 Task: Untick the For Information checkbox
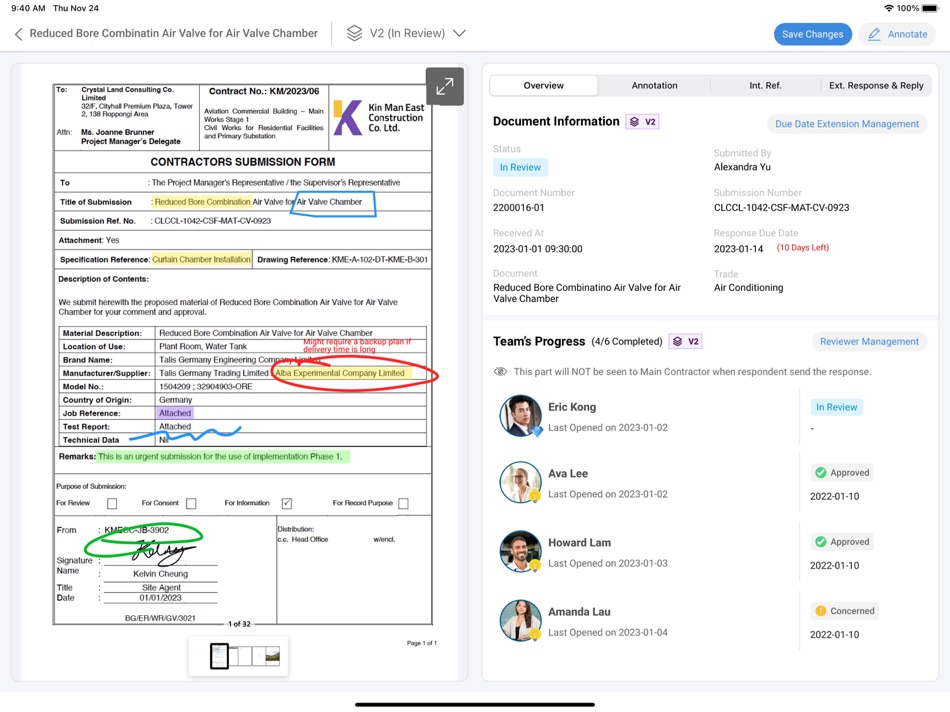[x=287, y=504]
